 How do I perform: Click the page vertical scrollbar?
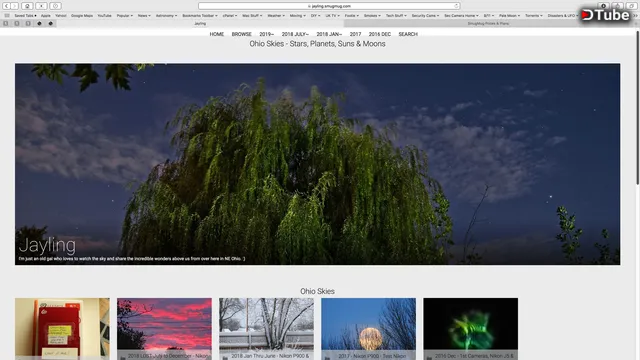tap(638, 108)
